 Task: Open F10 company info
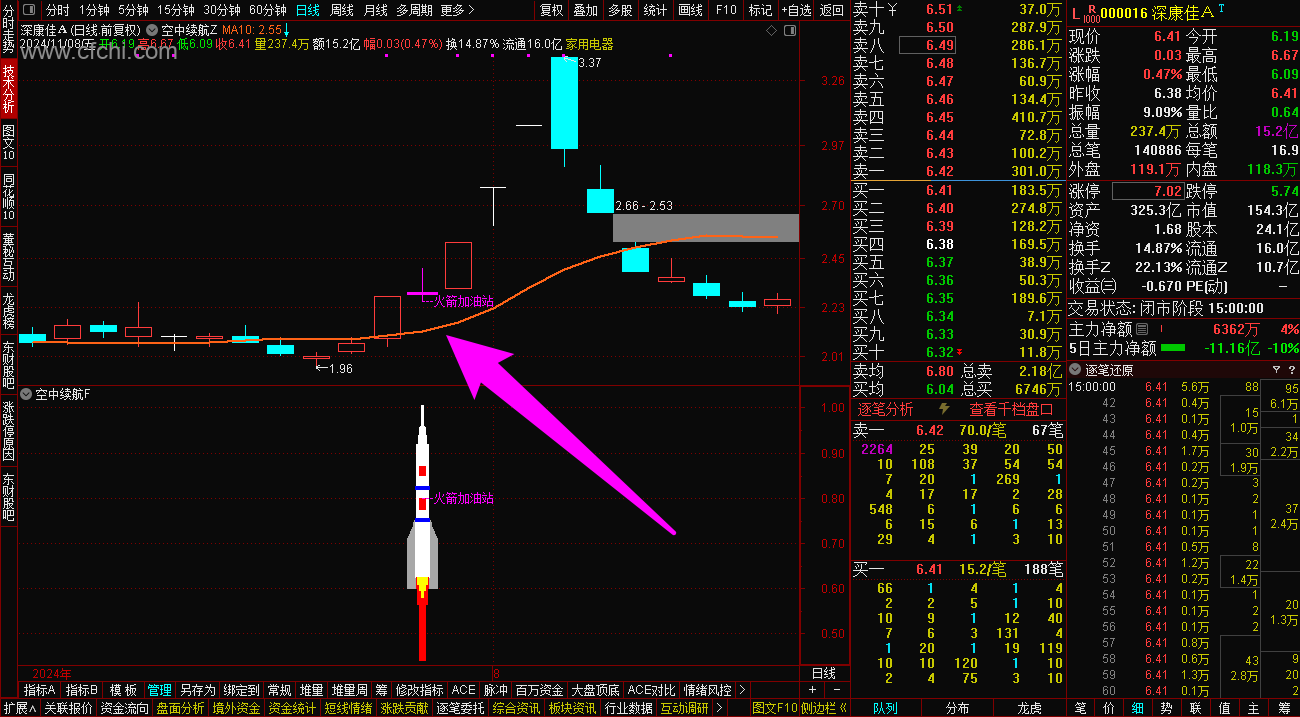pyautogui.click(x=726, y=10)
